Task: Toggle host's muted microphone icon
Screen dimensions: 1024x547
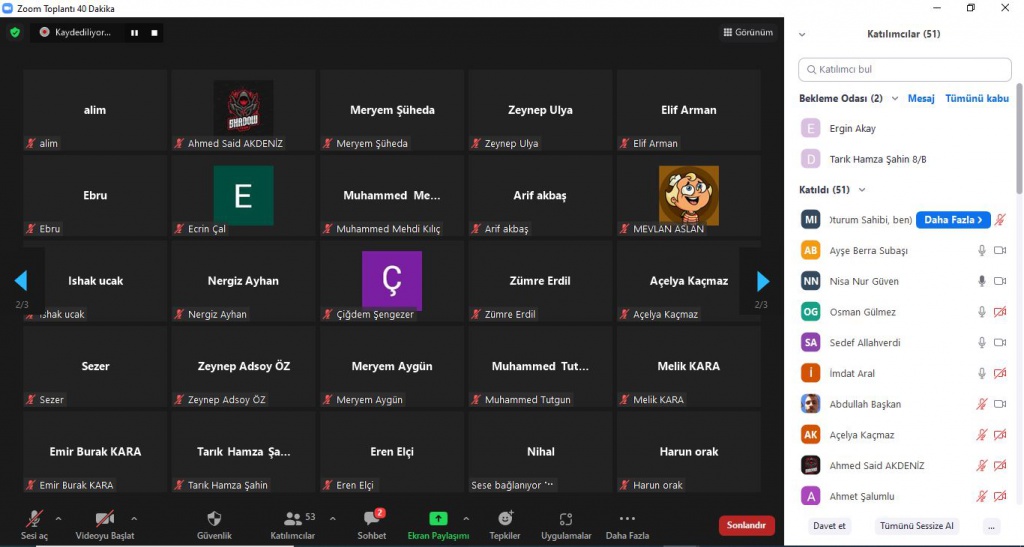Action: click(1000, 220)
